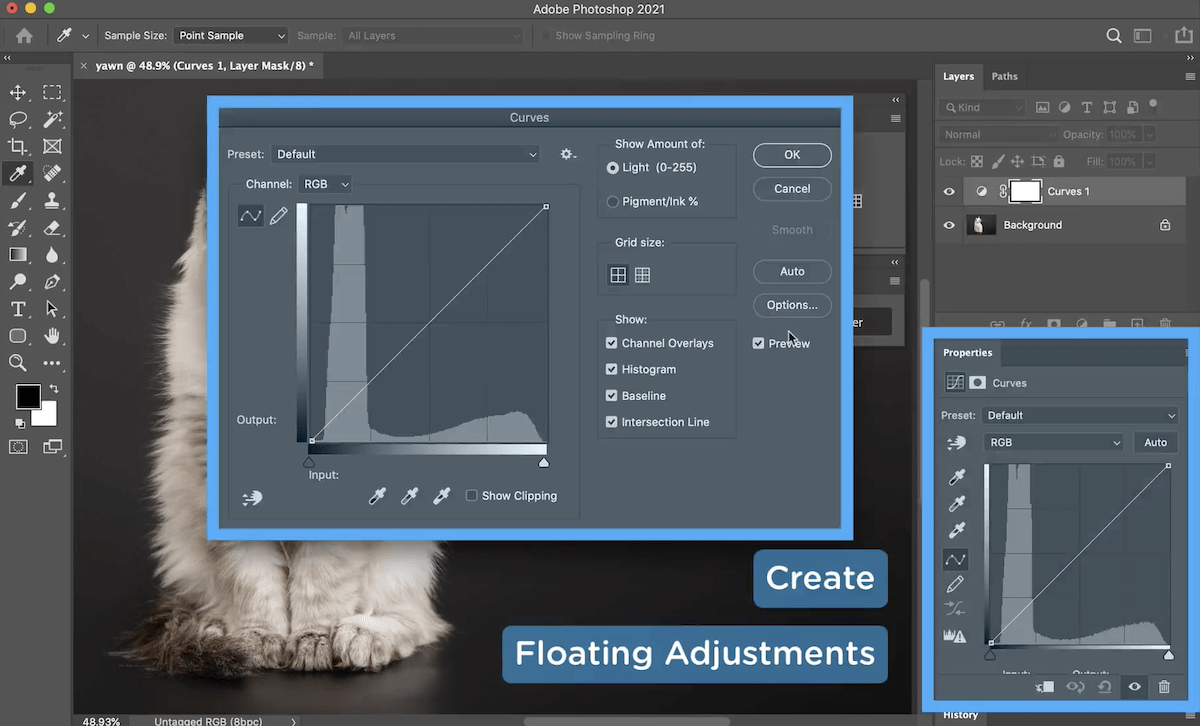The width and height of the screenshot is (1200, 726).
Task: Uncheck the Histogram checkbox in Curves dialog
Action: tap(611, 369)
